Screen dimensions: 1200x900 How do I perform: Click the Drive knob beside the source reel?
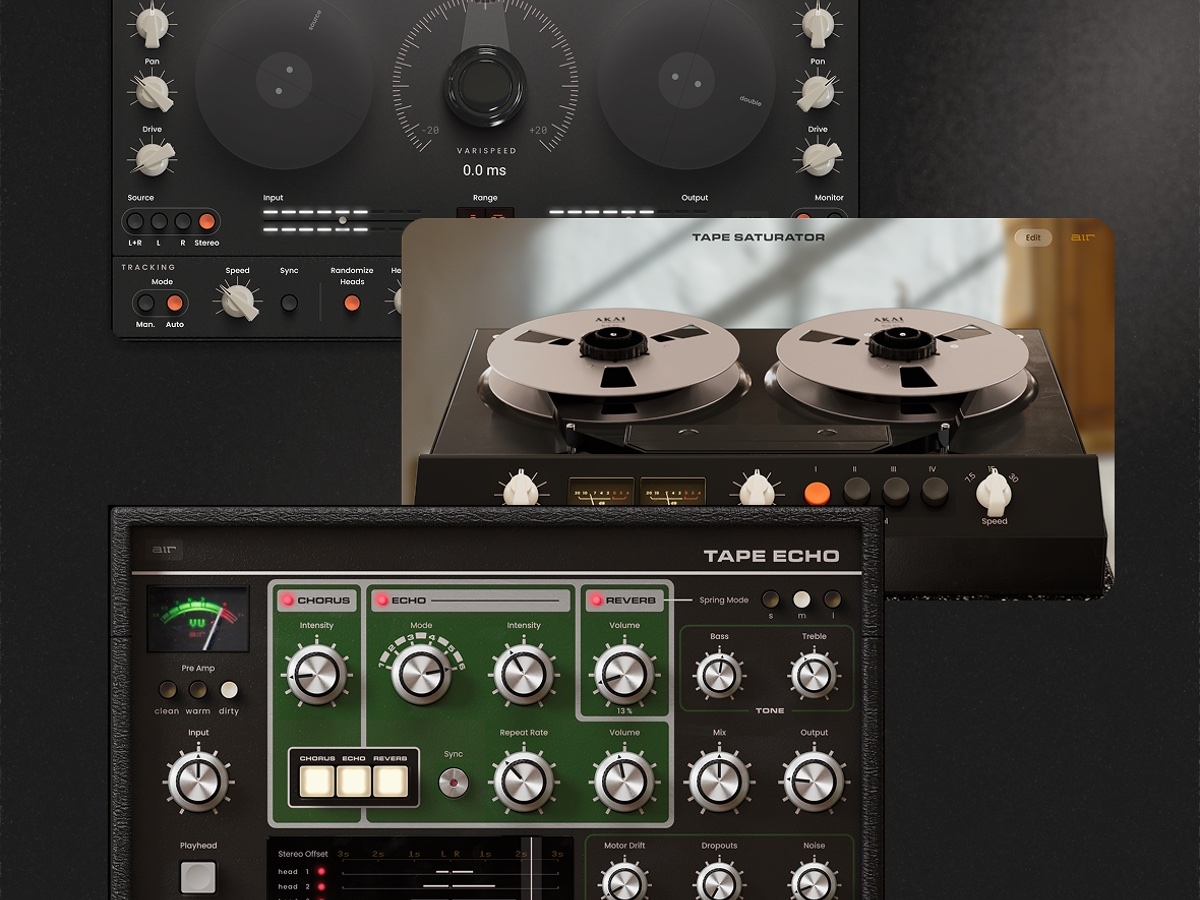(x=152, y=158)
